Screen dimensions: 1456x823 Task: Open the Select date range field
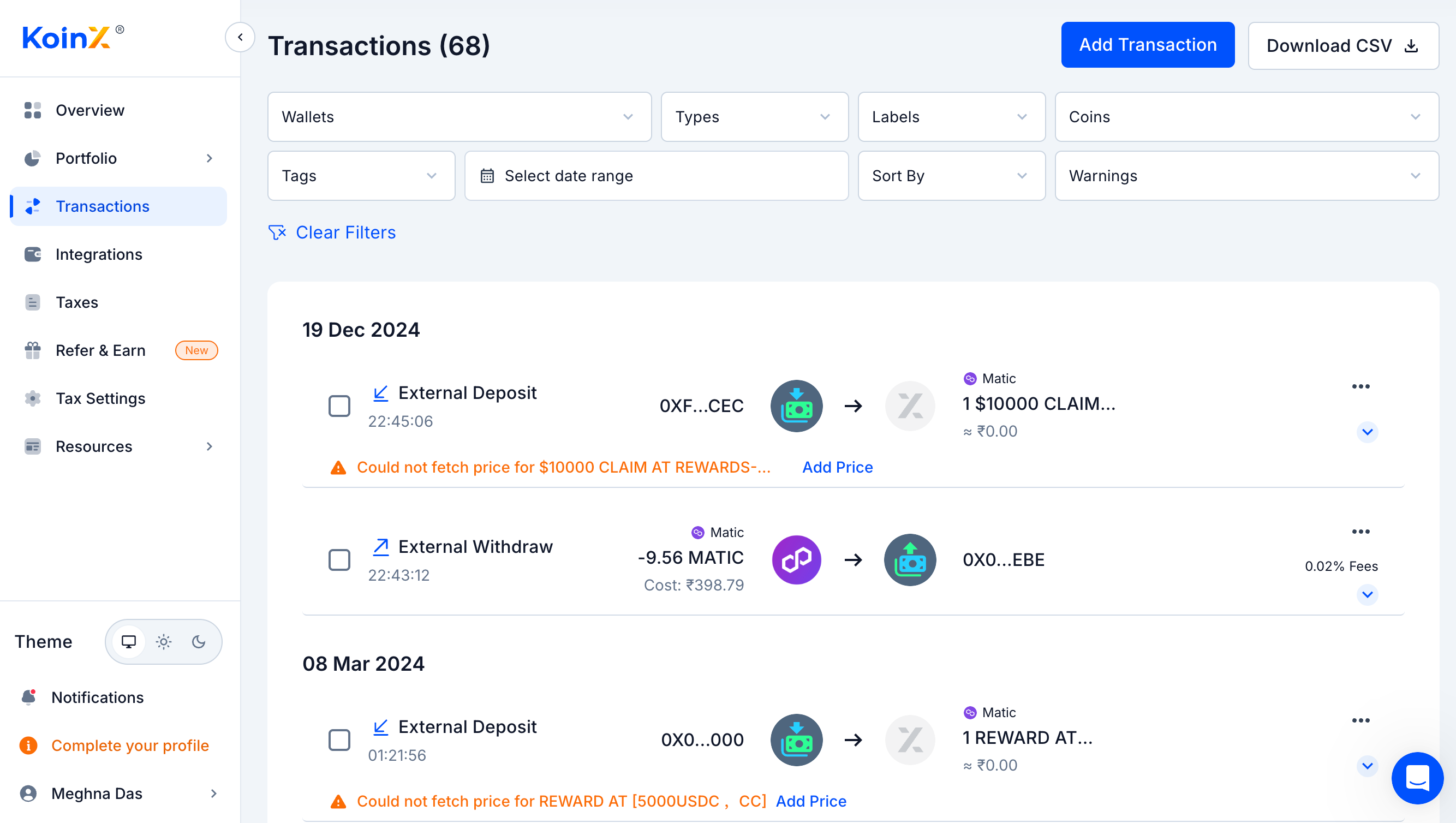click(656, 176)
